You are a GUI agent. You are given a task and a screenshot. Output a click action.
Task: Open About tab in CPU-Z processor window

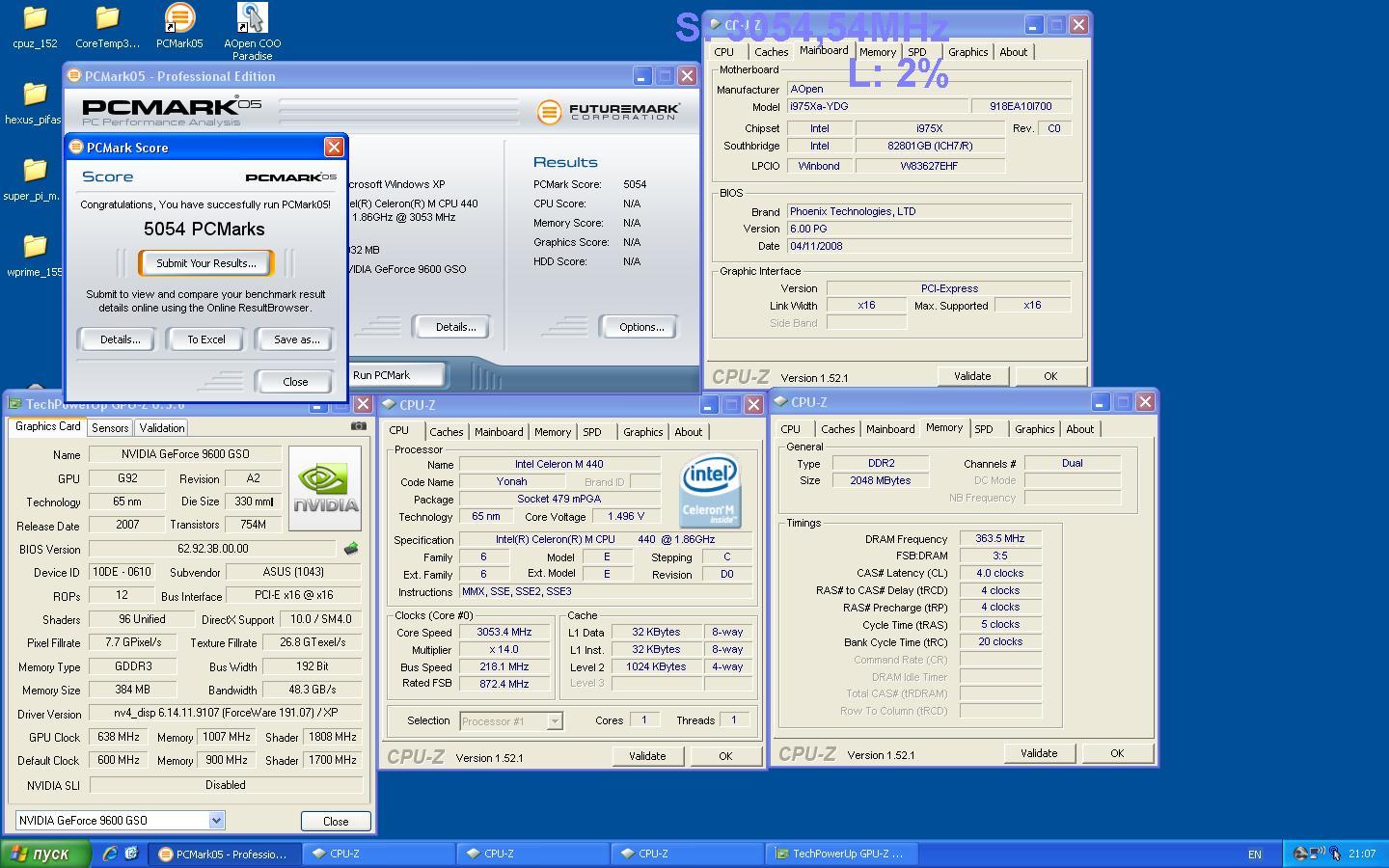coord(688,432)
